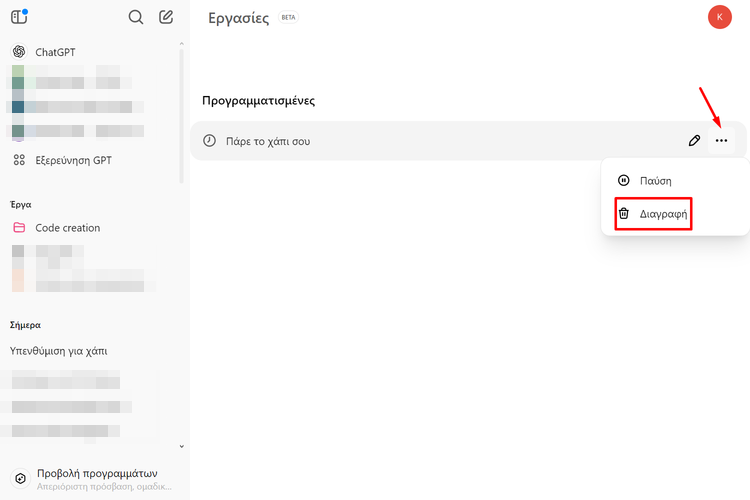Click the sidebar toggle icon
Image resolution: width=750 pixels, height=500 pixels.
(x=19, y=17)
